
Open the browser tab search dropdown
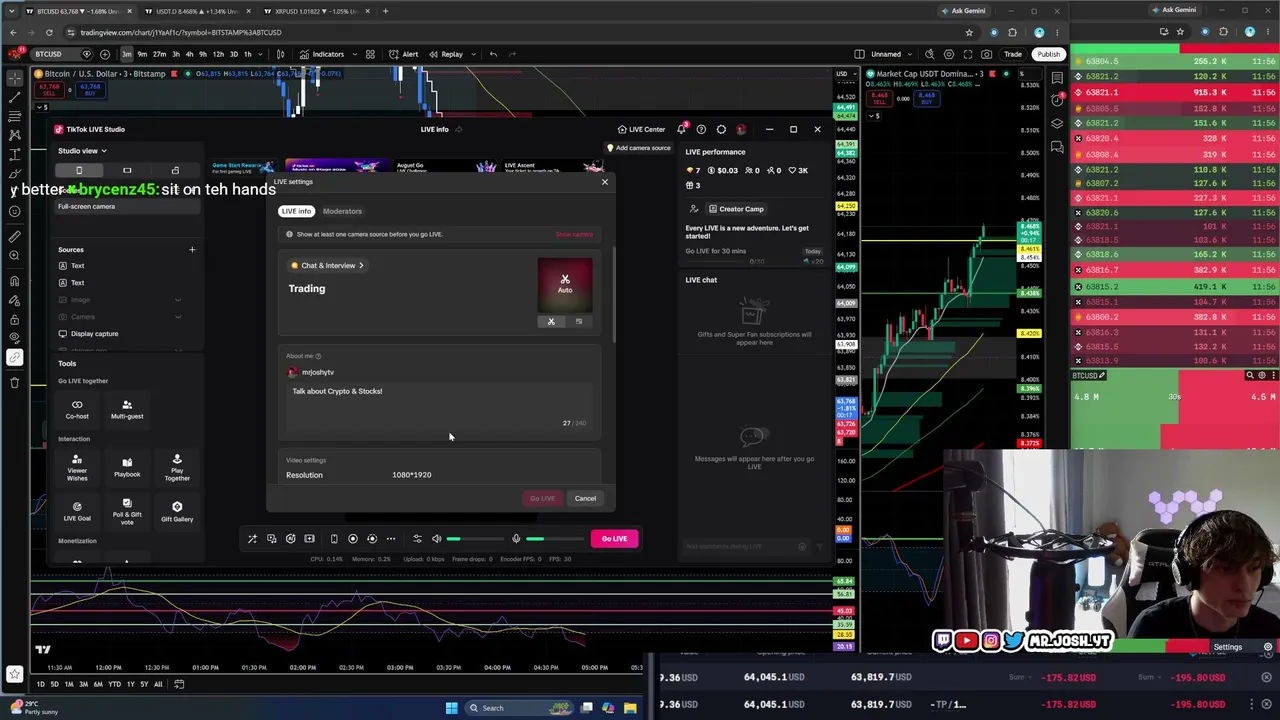(14, 11)
